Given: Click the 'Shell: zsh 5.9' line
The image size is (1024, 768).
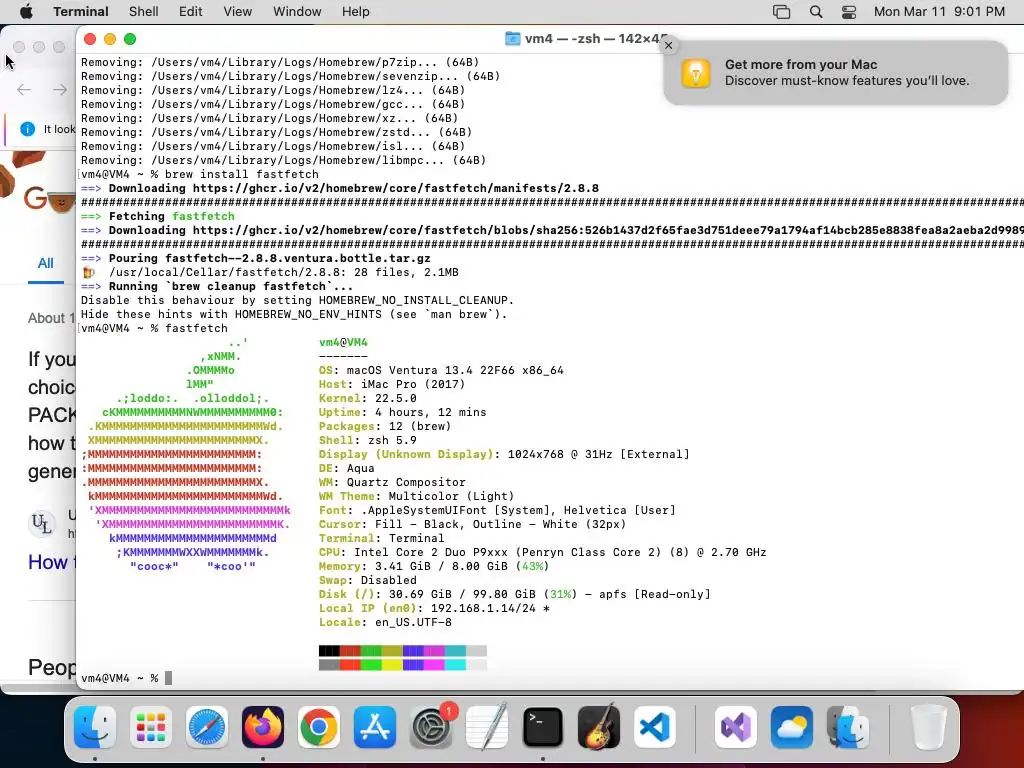Looking at the screenshot, I should [x=368, y=440].
